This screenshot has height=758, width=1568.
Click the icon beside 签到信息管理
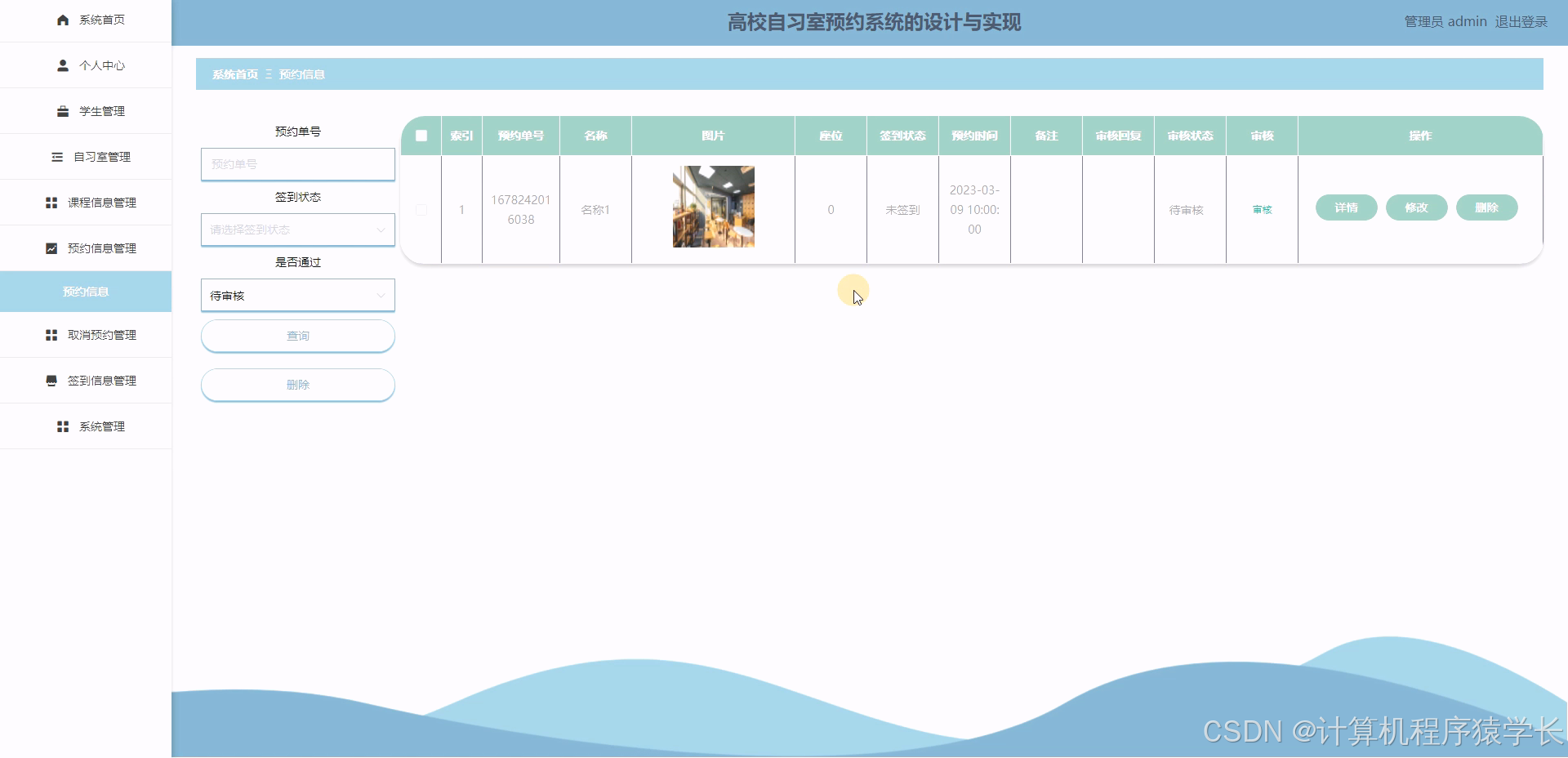(51, 381)
